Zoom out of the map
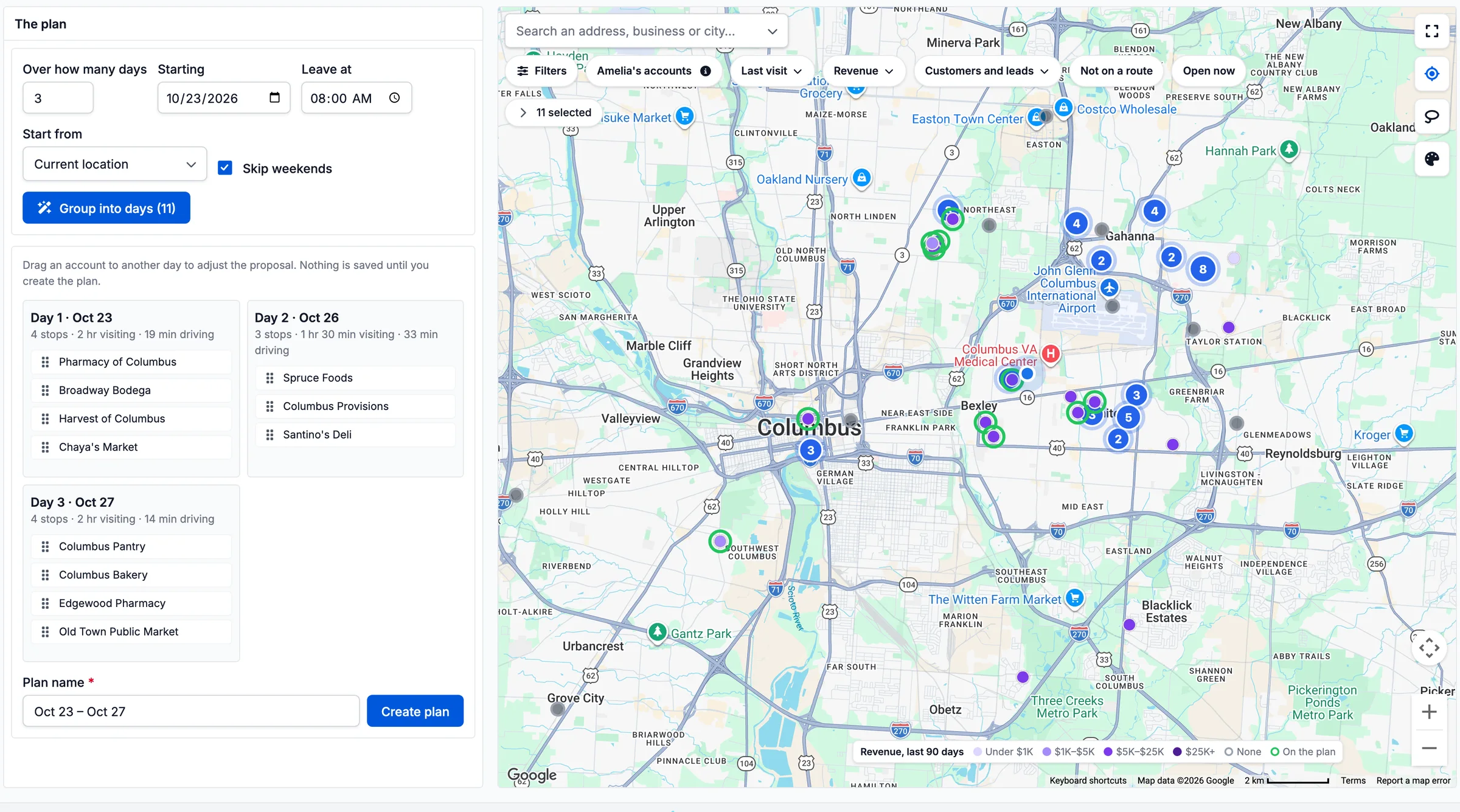The image size is (1460, 812). click(x=1429, y=748)
